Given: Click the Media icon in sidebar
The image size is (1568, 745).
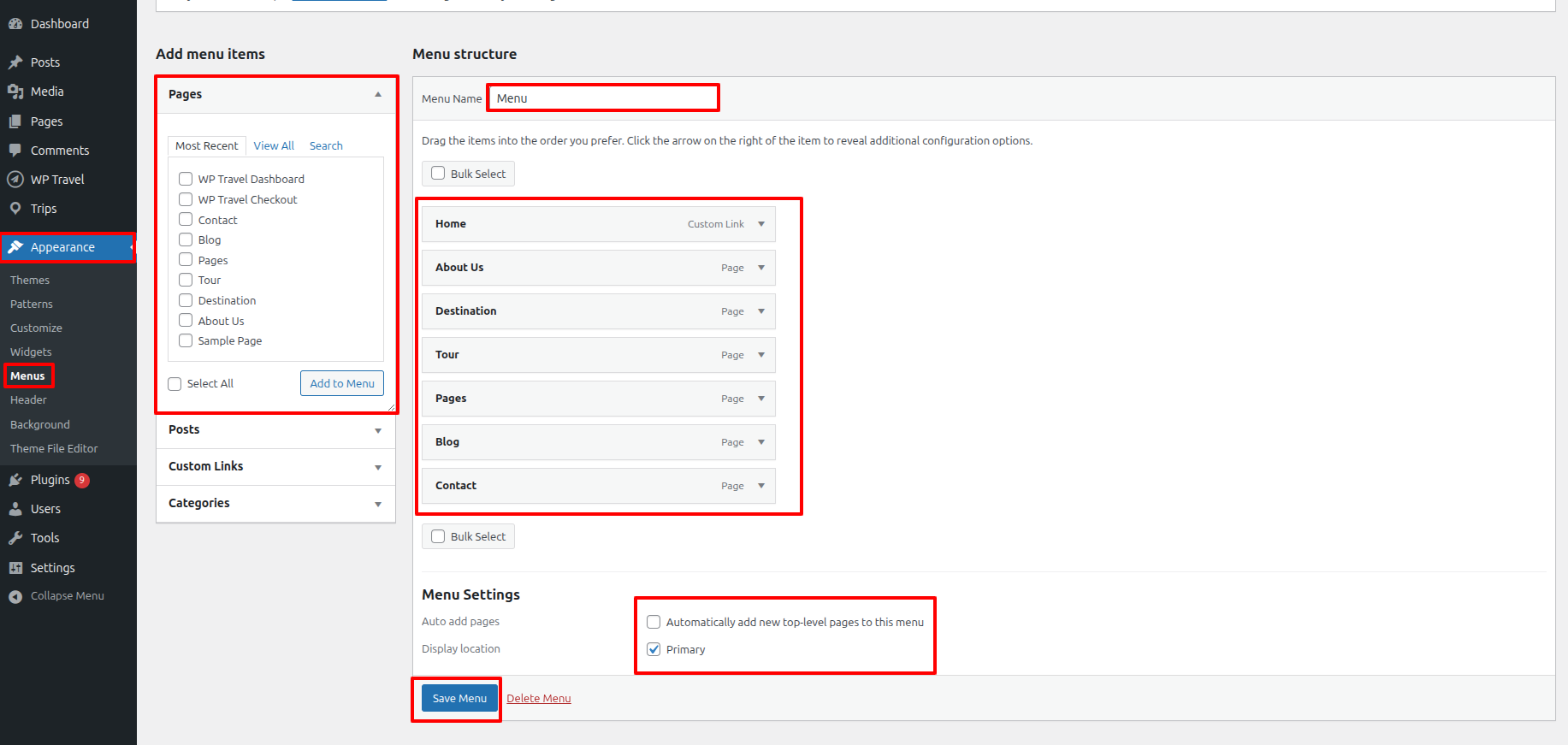Looking at the screenshot, I should click(15, 92).
